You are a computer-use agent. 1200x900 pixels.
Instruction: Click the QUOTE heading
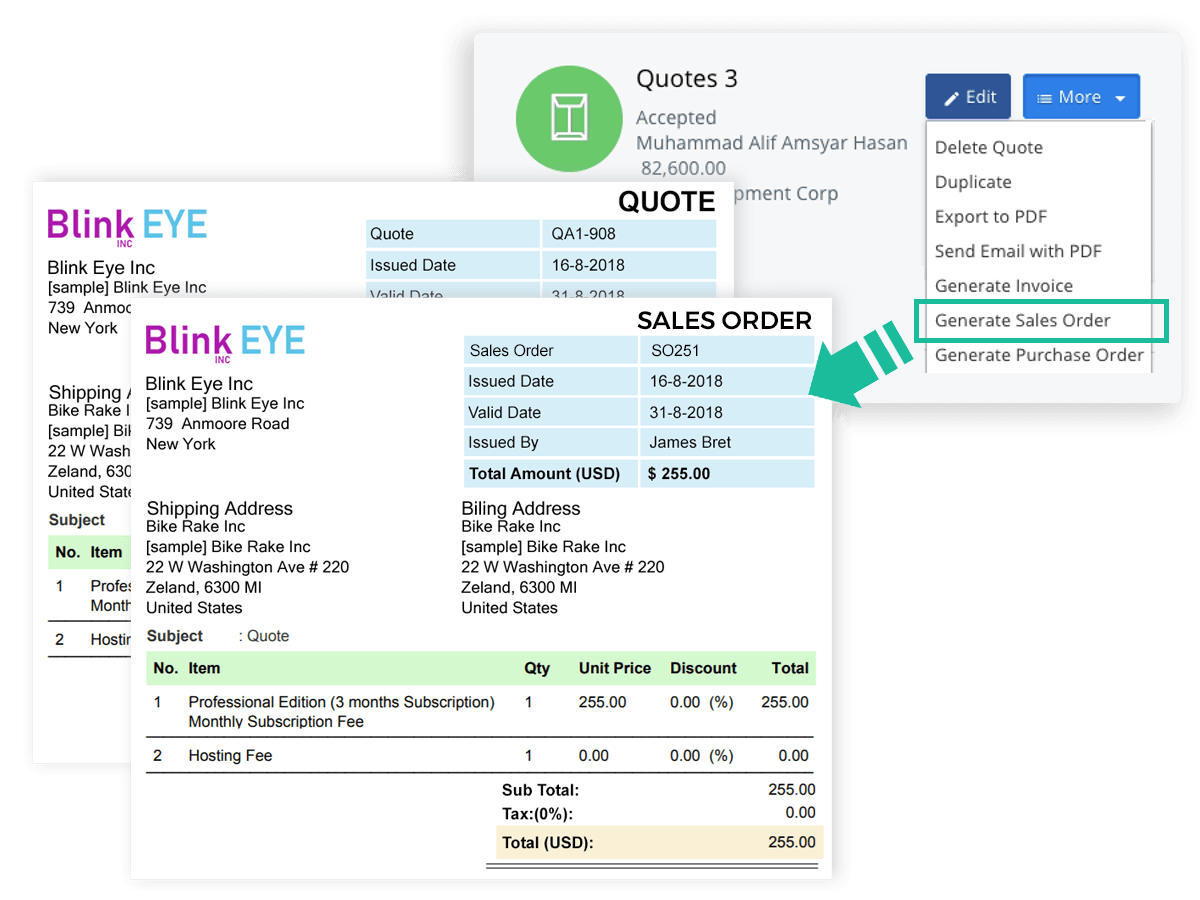coord(667,202)
